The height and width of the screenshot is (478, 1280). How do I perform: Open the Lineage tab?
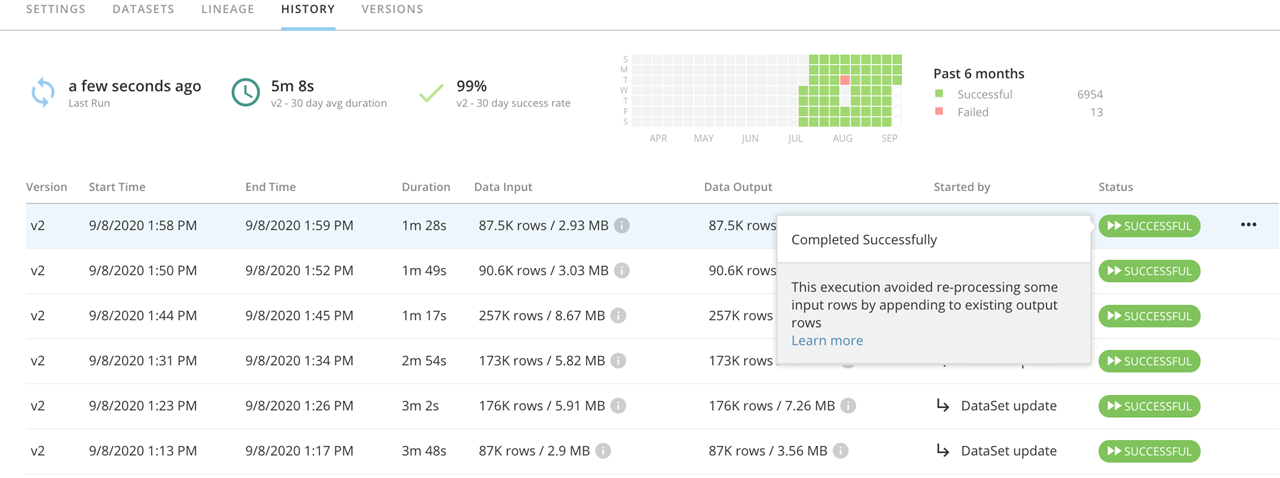click(x=228, y=10)
